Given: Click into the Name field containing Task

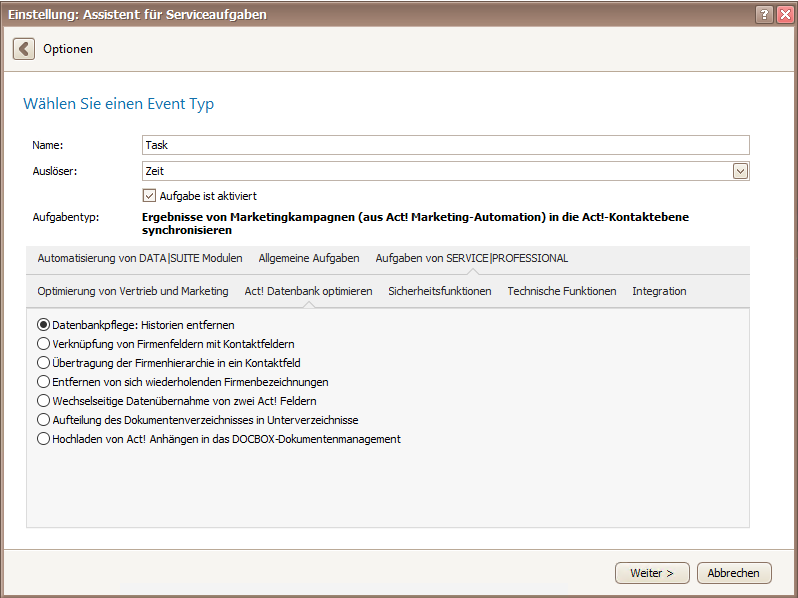Looking at the screenshot, I should (x=445, y=145).
